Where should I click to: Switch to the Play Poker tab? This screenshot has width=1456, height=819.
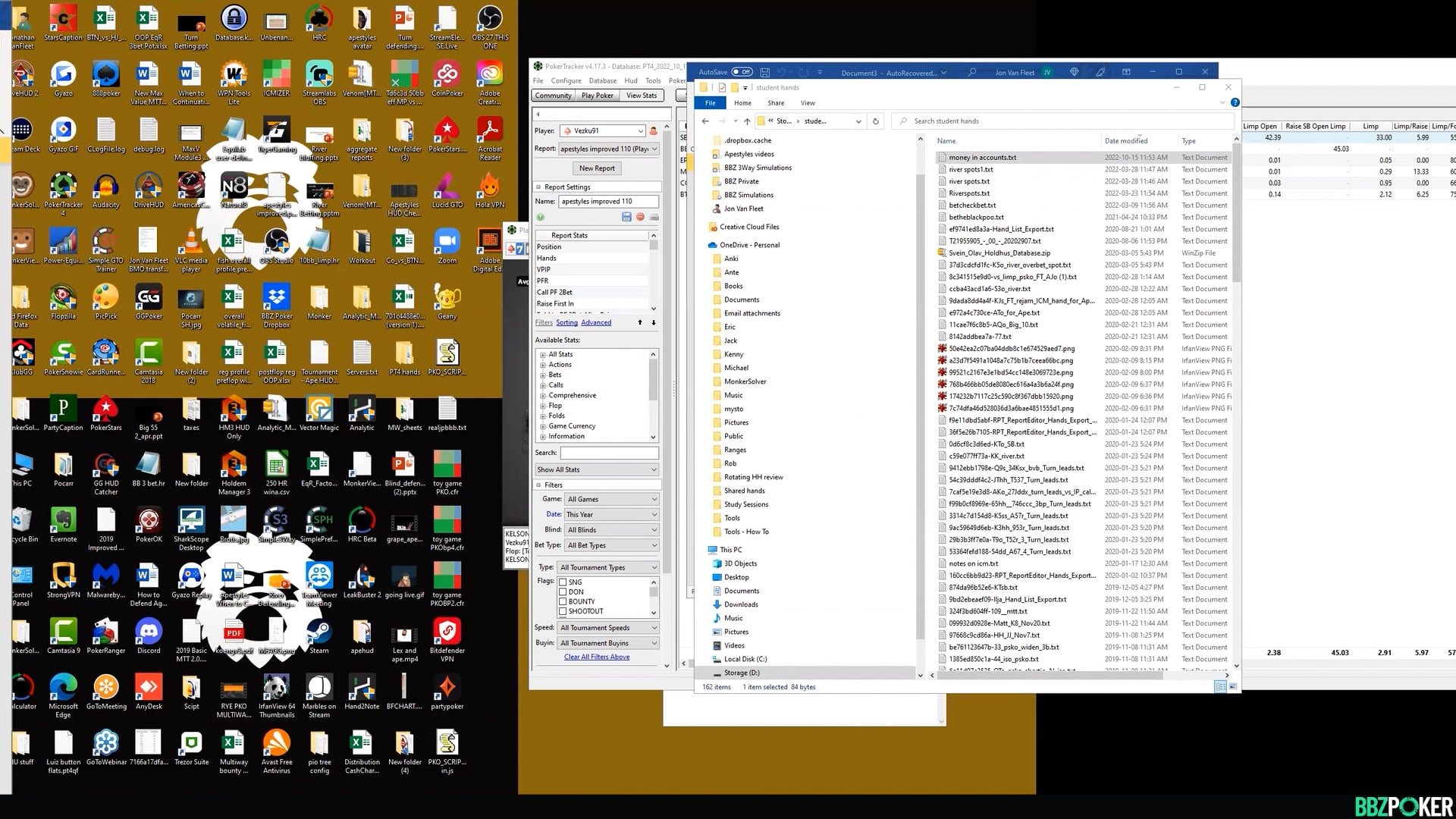(x=597, y=95)
